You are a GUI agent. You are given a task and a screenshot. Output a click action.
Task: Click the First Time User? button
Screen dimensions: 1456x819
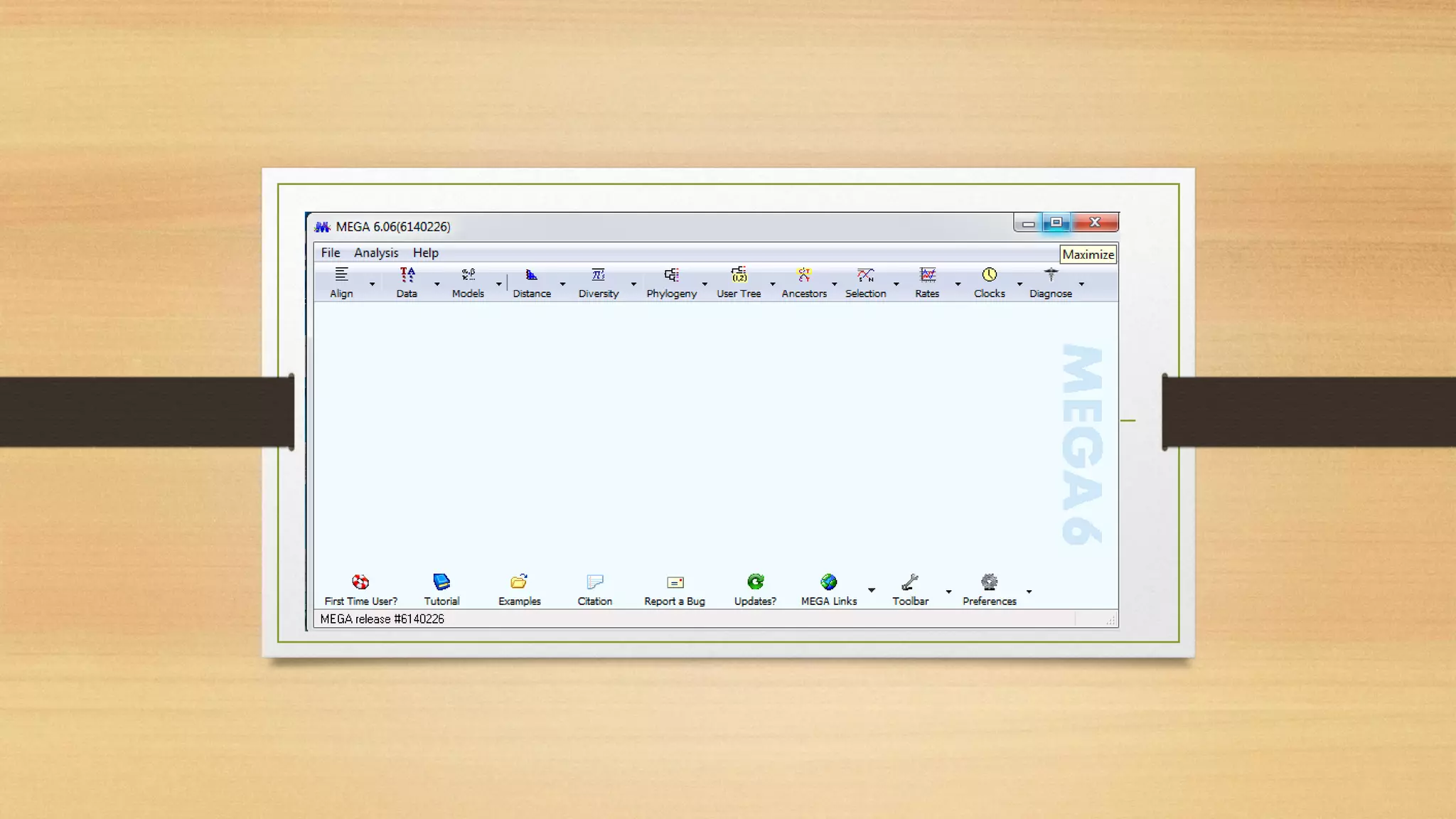[x=360, y=590]
